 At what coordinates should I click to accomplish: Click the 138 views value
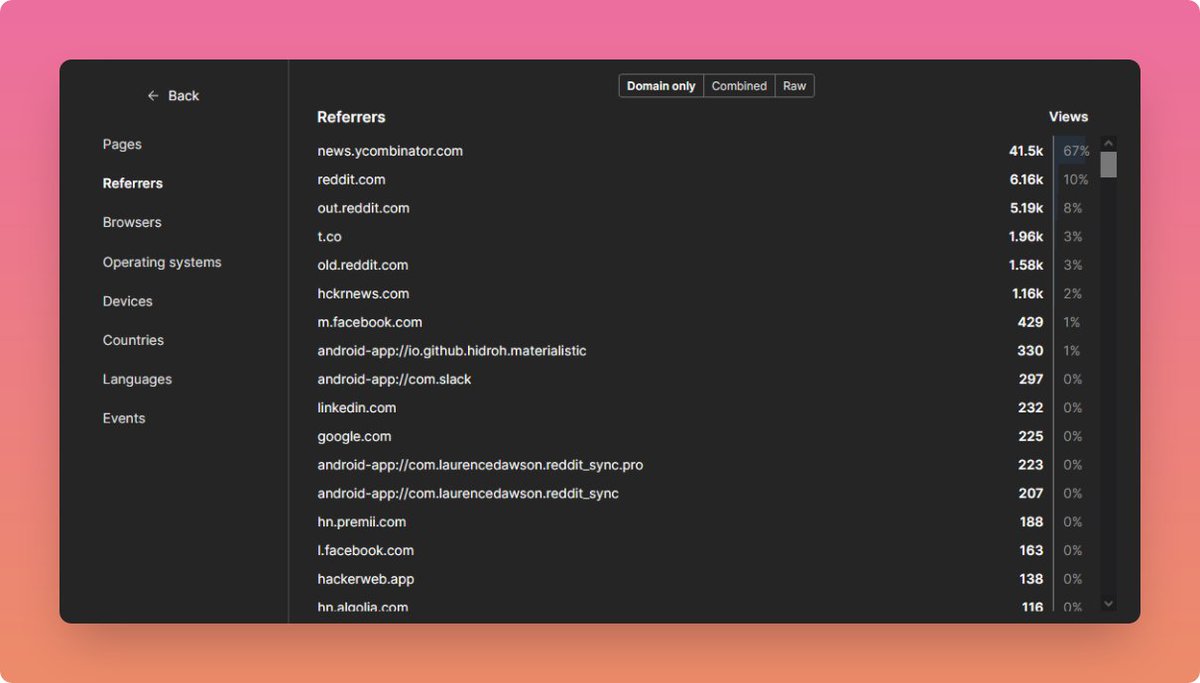[1031, 579]
